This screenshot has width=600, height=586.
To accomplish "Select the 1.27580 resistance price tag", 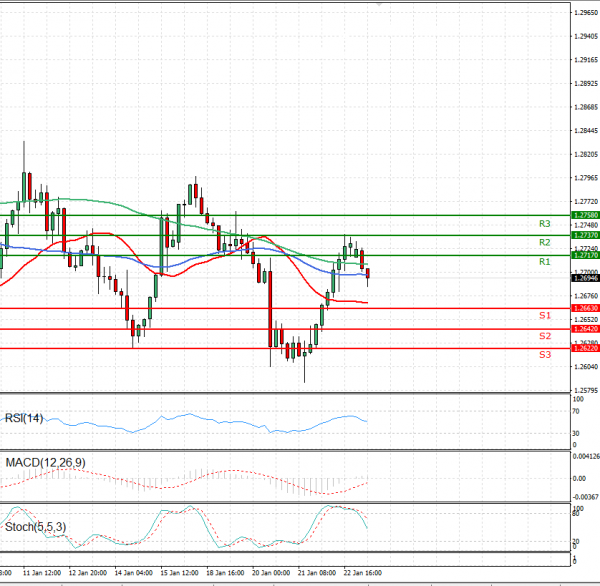I will pyautogui.click(x=585, y=215).
